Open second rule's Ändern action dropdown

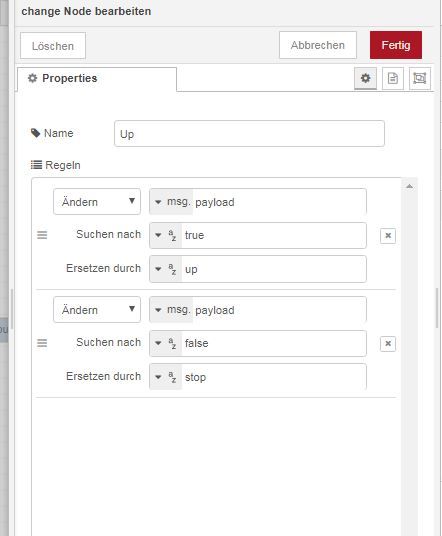click(x=97, y=309)
